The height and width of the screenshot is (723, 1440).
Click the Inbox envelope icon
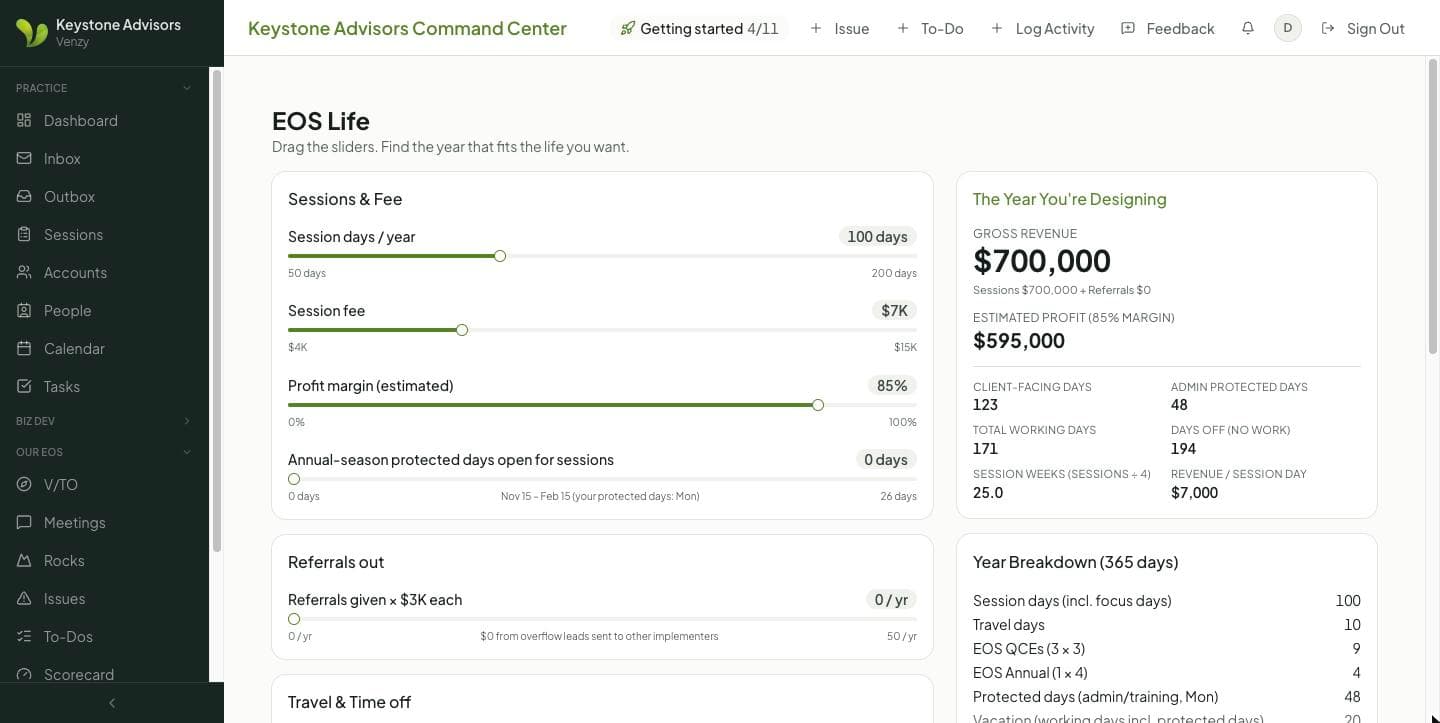point(24,158)
